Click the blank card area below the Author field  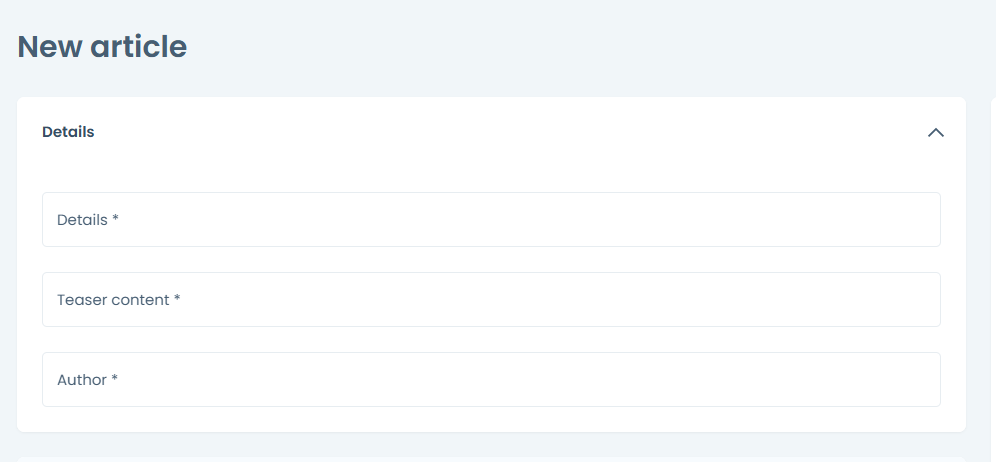(x=490, y=419)
